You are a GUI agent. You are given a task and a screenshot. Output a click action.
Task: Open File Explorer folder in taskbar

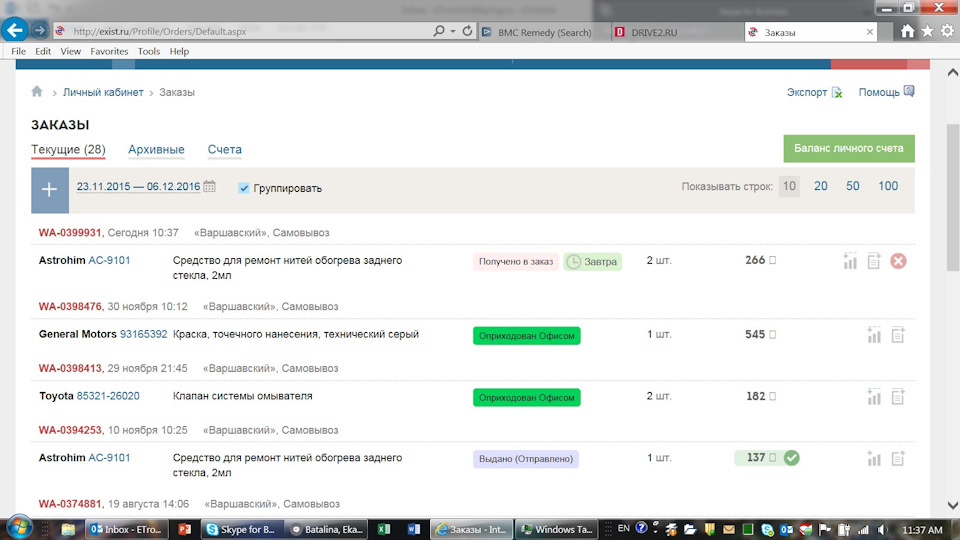click(67, 530)
